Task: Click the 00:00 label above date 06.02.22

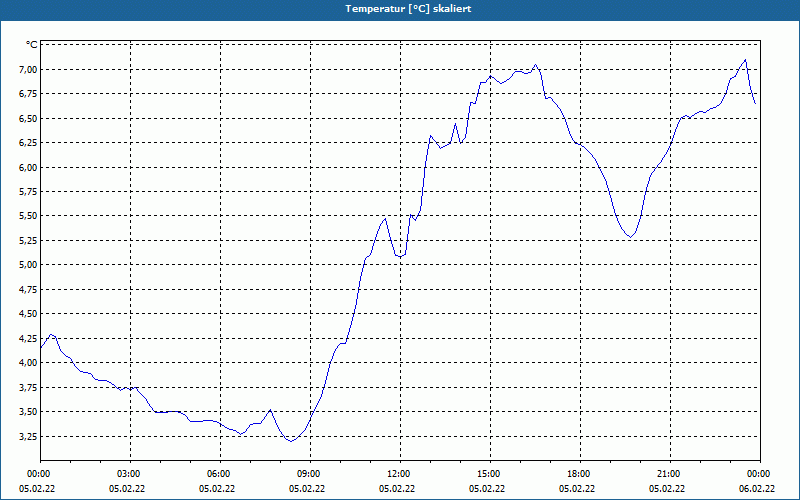Action: 760,474
